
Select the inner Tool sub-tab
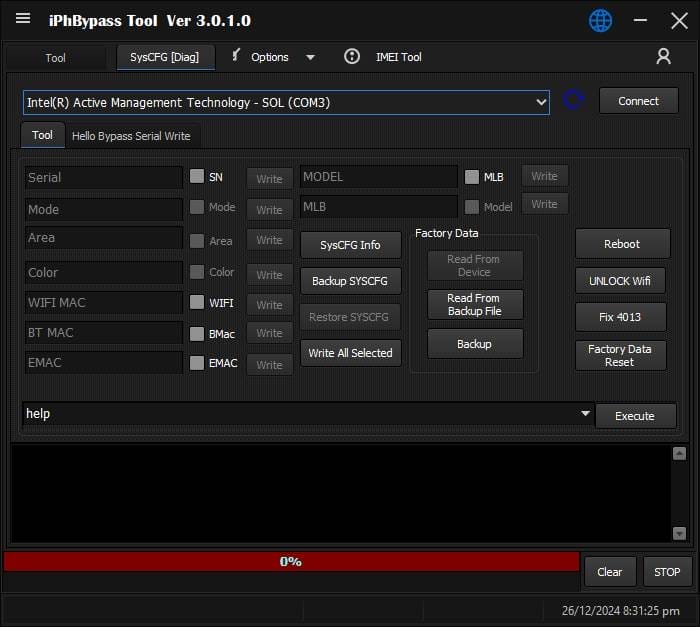(42, 135)
